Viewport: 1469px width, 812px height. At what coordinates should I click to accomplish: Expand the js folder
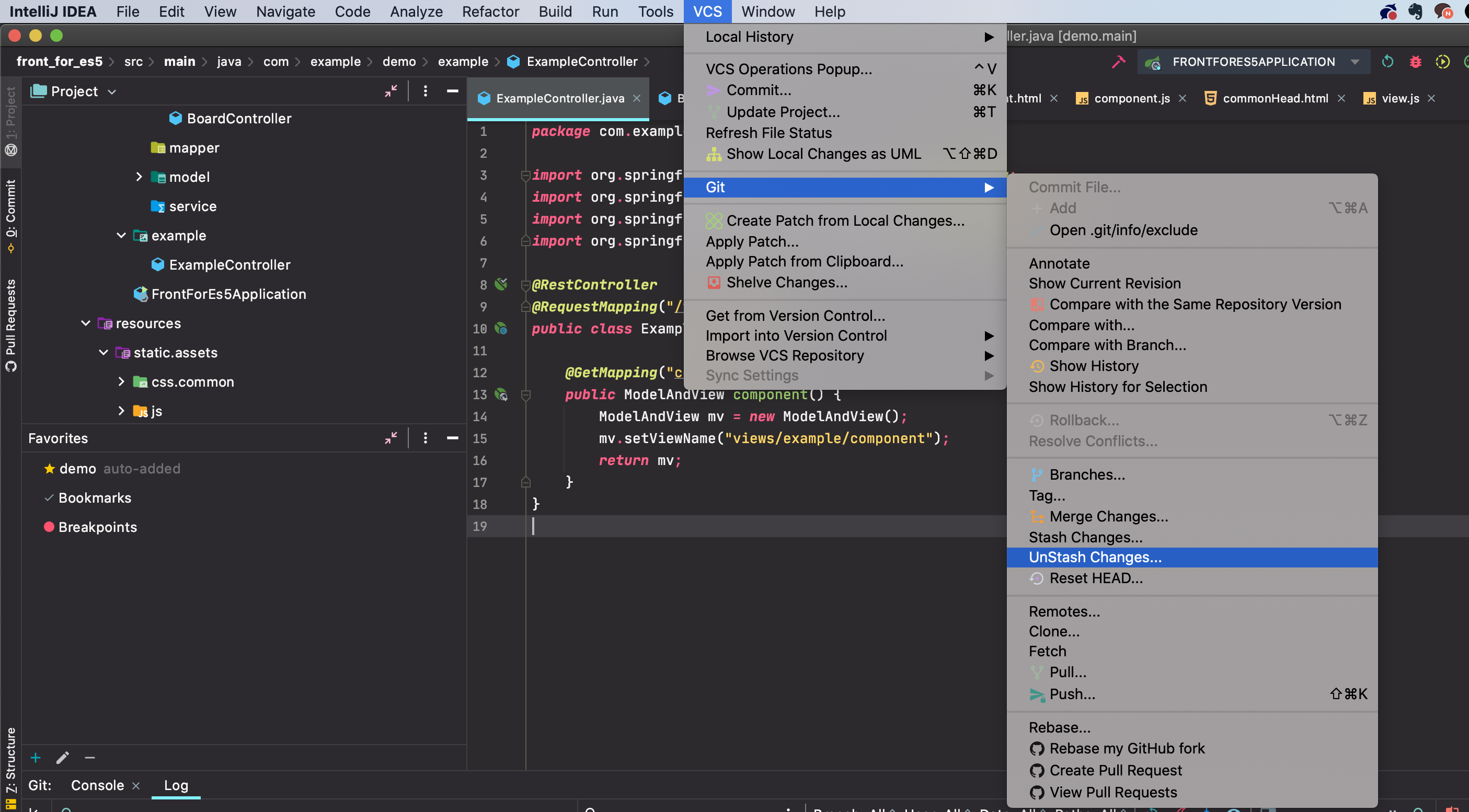point(121,410)
